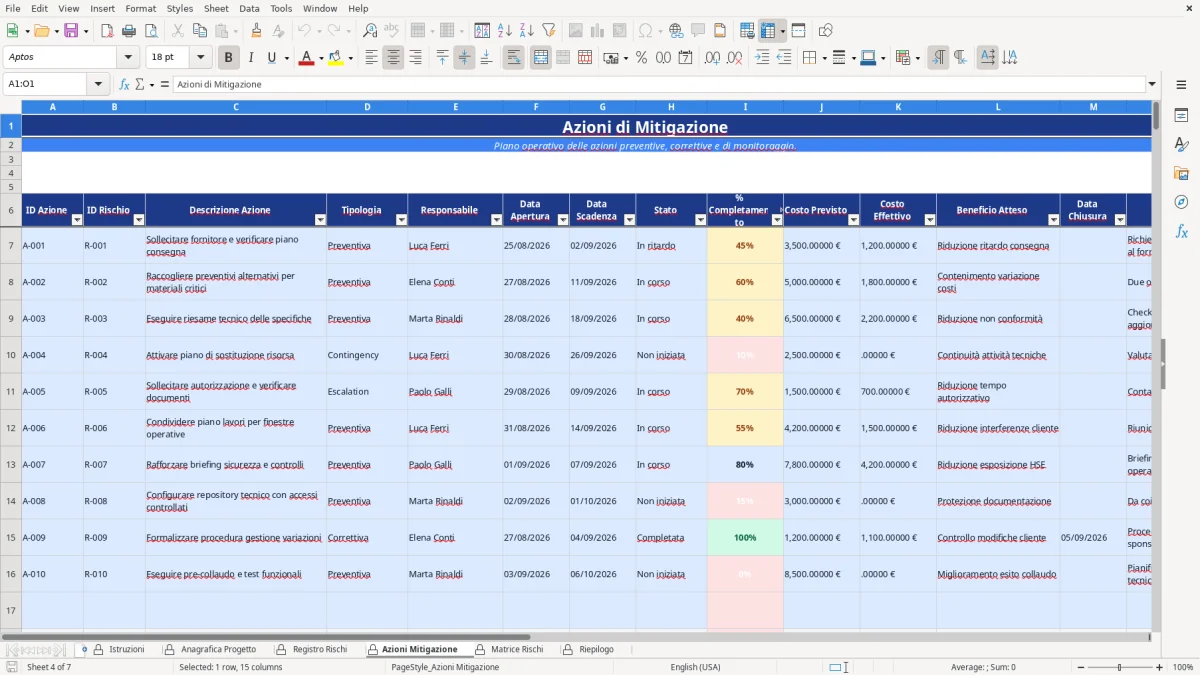Screen dimensions: 1200x675
Task: Apply the red font color swatch
Action: tap(306, 58)
